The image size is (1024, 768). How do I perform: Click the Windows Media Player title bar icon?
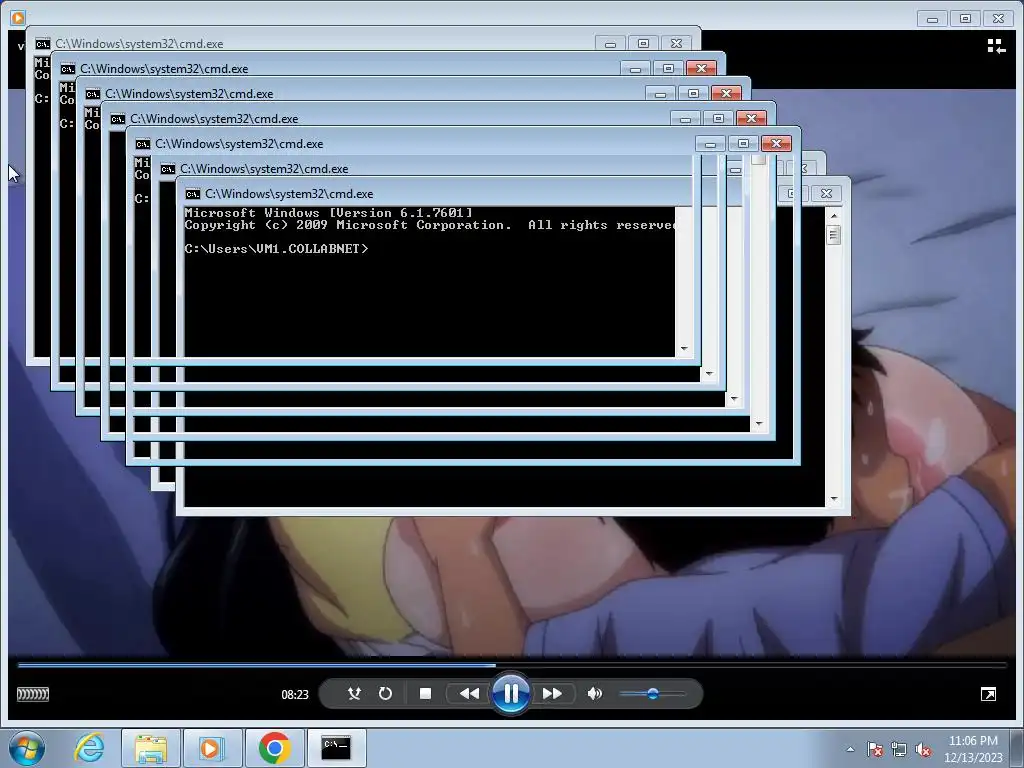[x=18, y=18]
